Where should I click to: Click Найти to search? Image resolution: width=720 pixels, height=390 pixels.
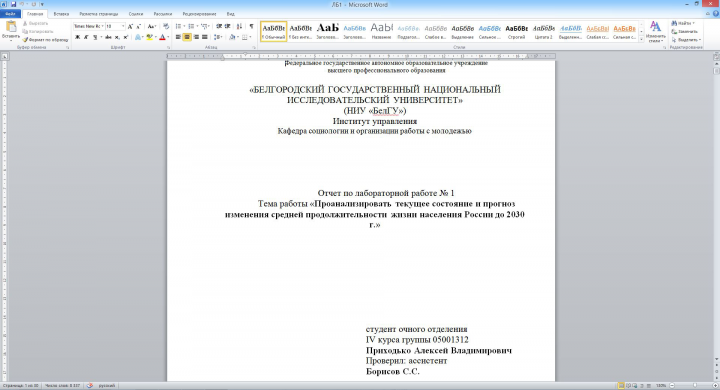683,23
